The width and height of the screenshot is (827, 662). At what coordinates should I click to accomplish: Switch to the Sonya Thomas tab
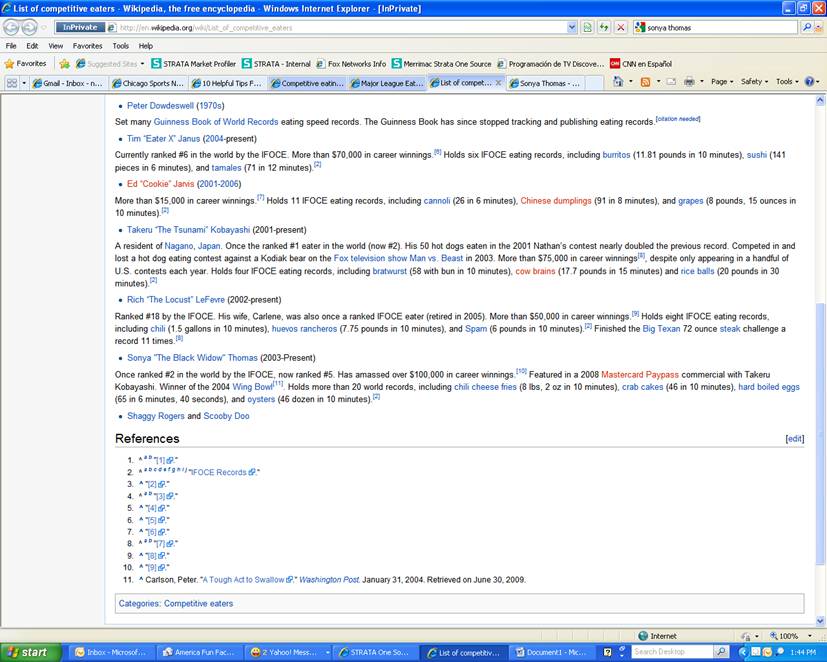tap(548, 83)
